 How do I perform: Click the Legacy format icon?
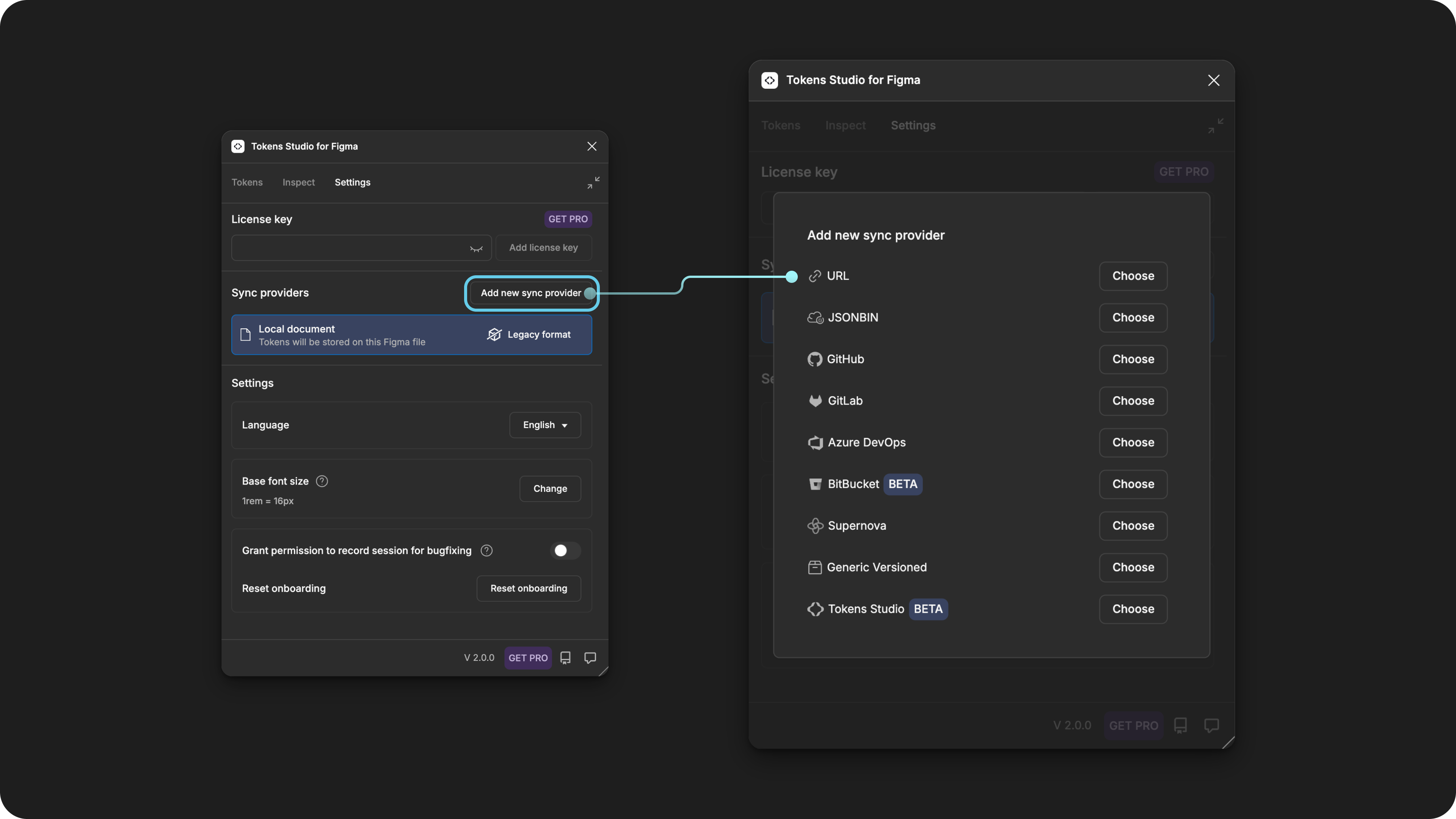click(x=494, y=334)
